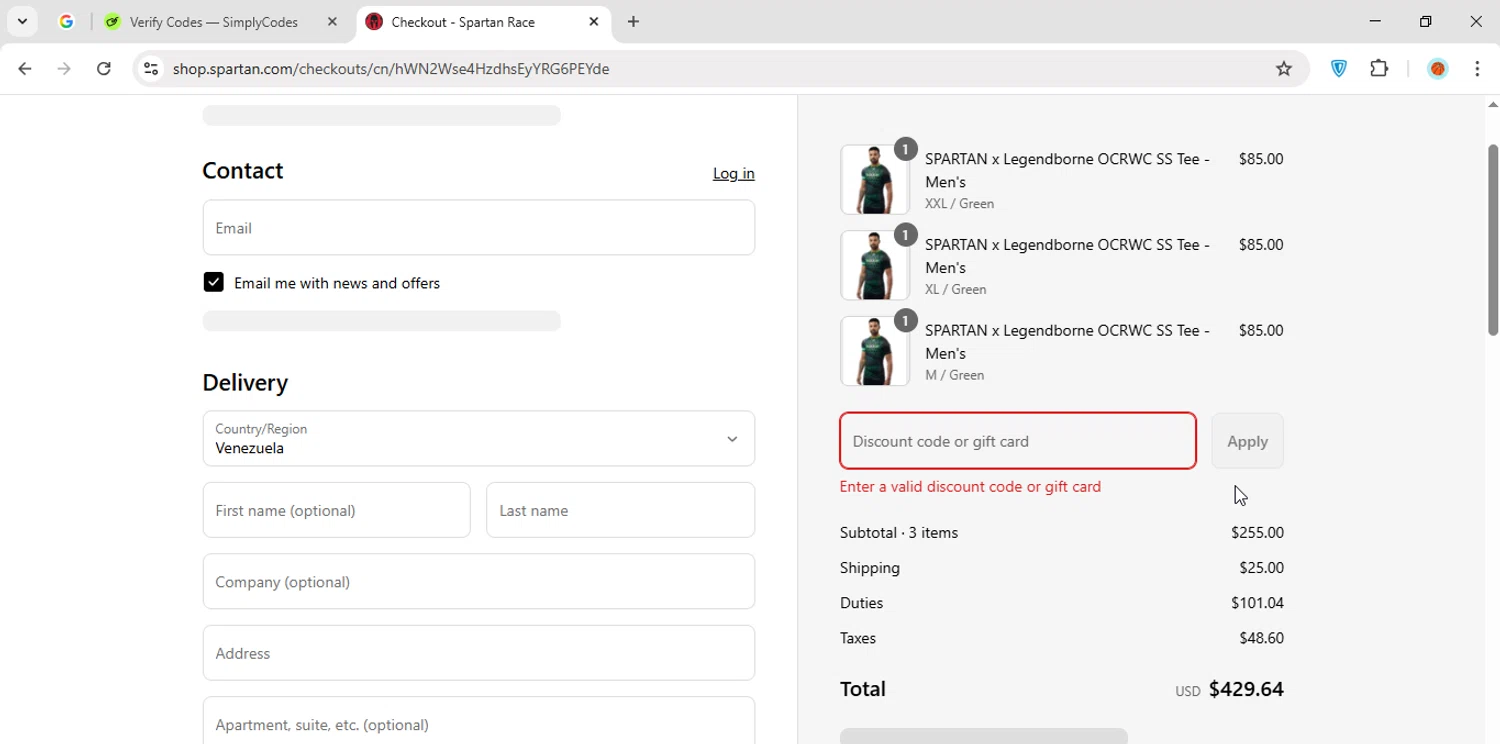Close the Checkout - Spartan Race tab
The image size is (1500, 744).
[593, 22]
